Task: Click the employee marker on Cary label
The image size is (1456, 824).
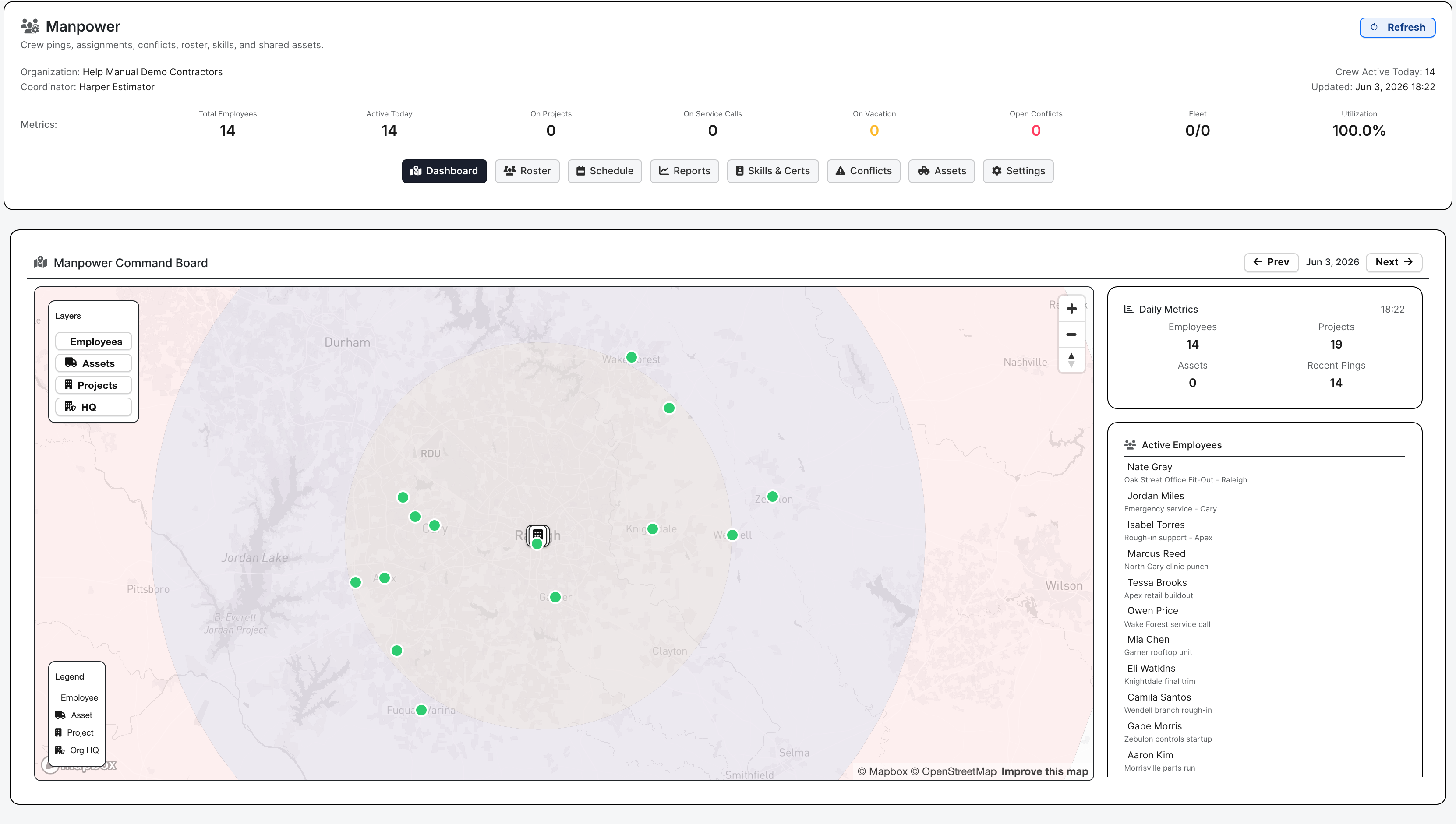Action: tap(435, 526)
